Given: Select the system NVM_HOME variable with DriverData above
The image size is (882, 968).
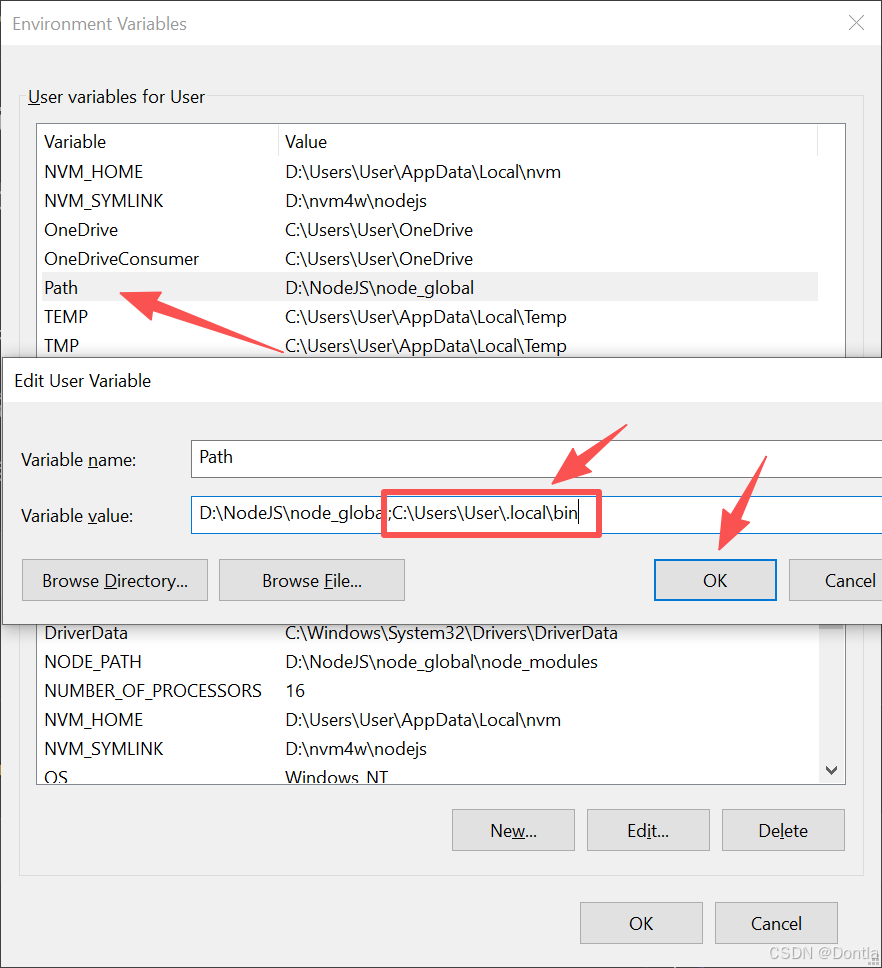Looking at the screenshot, I should point(430,720).
